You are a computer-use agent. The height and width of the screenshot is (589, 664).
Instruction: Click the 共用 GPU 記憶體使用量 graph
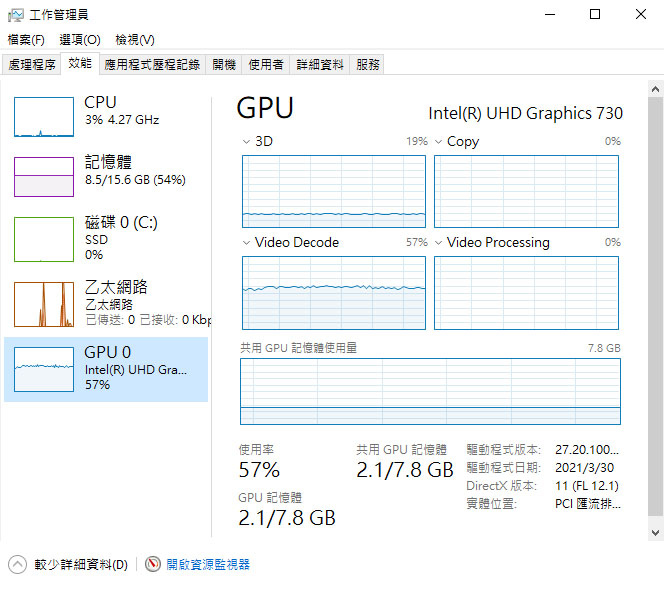[430, 391]
